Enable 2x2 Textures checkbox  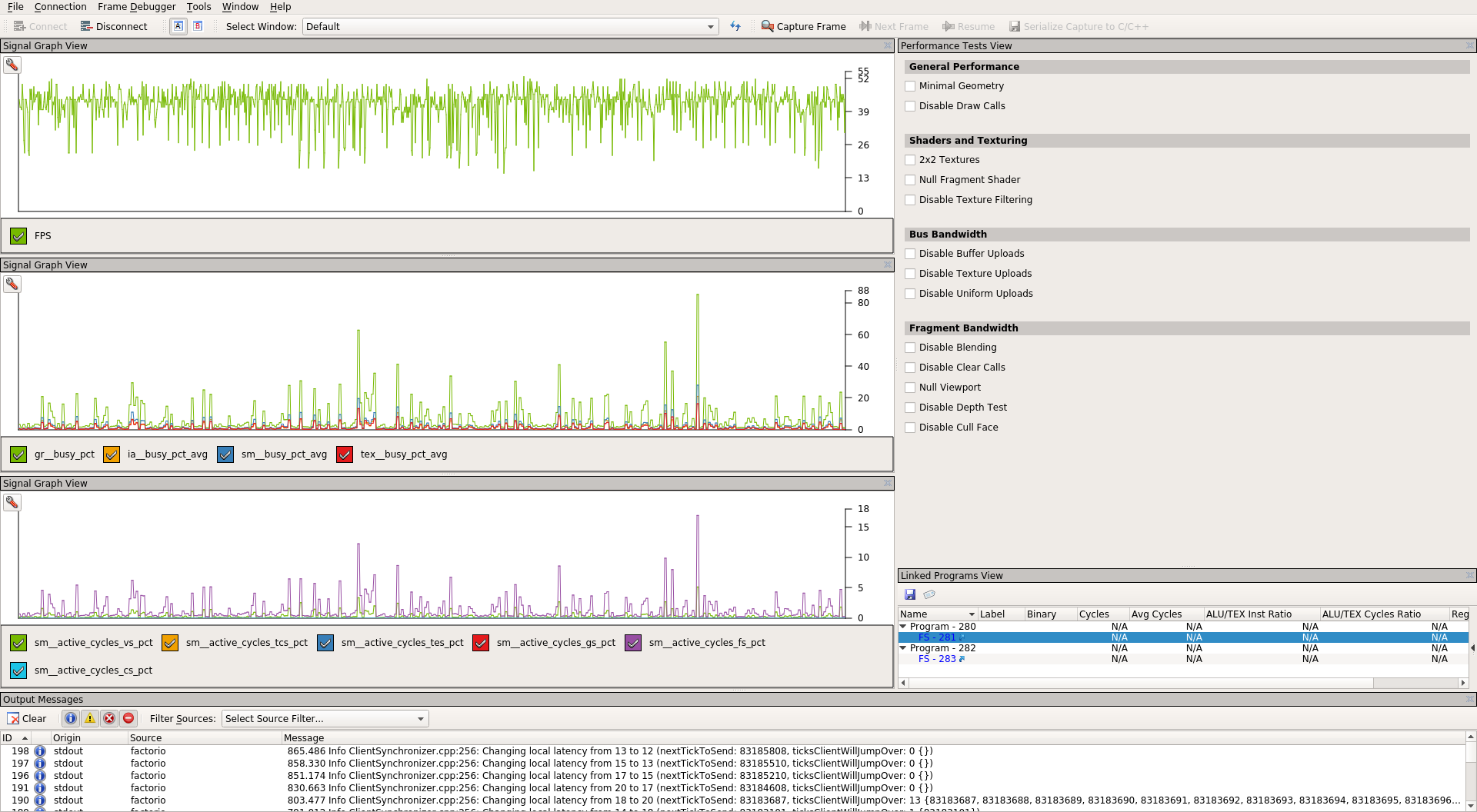[910, 160]
